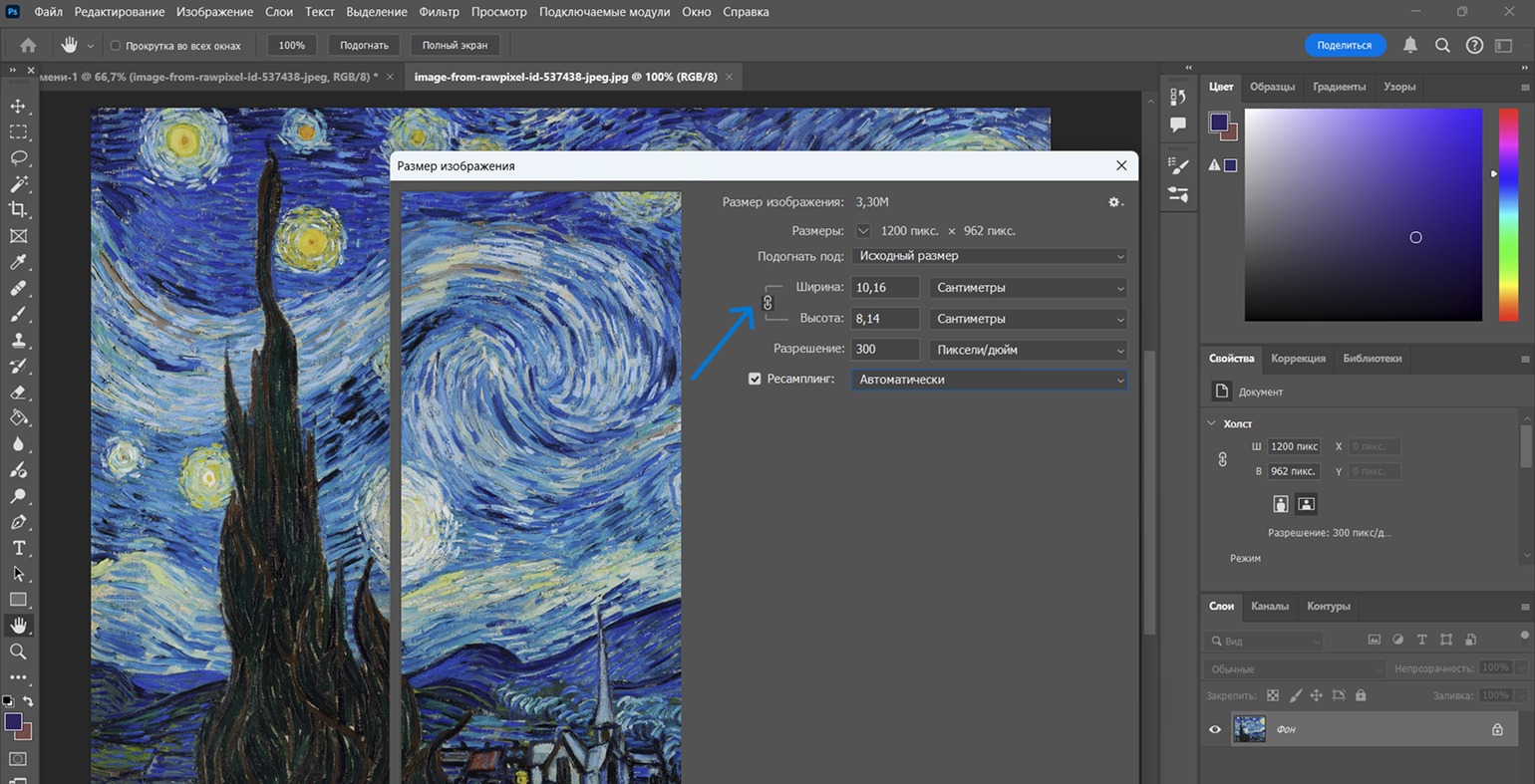Click the 'Ширина' value field 10,16

[885, 288]
